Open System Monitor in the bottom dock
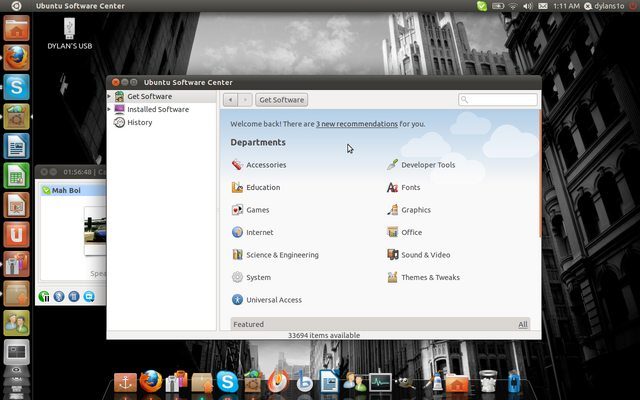Image resolution: width=640 pixels, height=400 pixels. (380, 383)
